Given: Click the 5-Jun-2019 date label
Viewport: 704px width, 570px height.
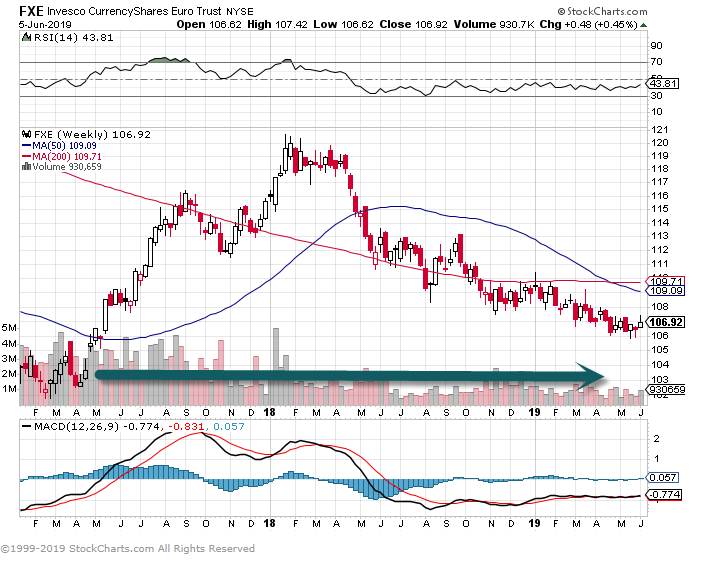Looking at the screenshot, I should (x=45, y=24).
